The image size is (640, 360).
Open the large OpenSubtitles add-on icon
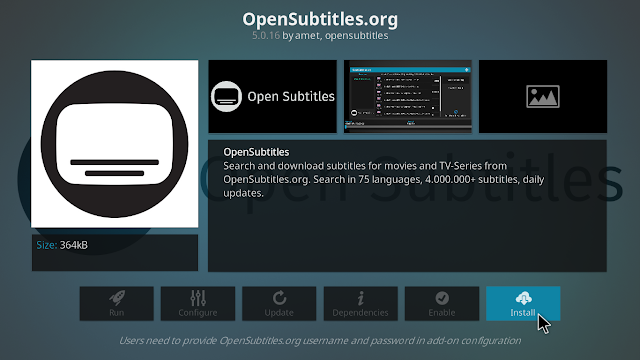115,144
